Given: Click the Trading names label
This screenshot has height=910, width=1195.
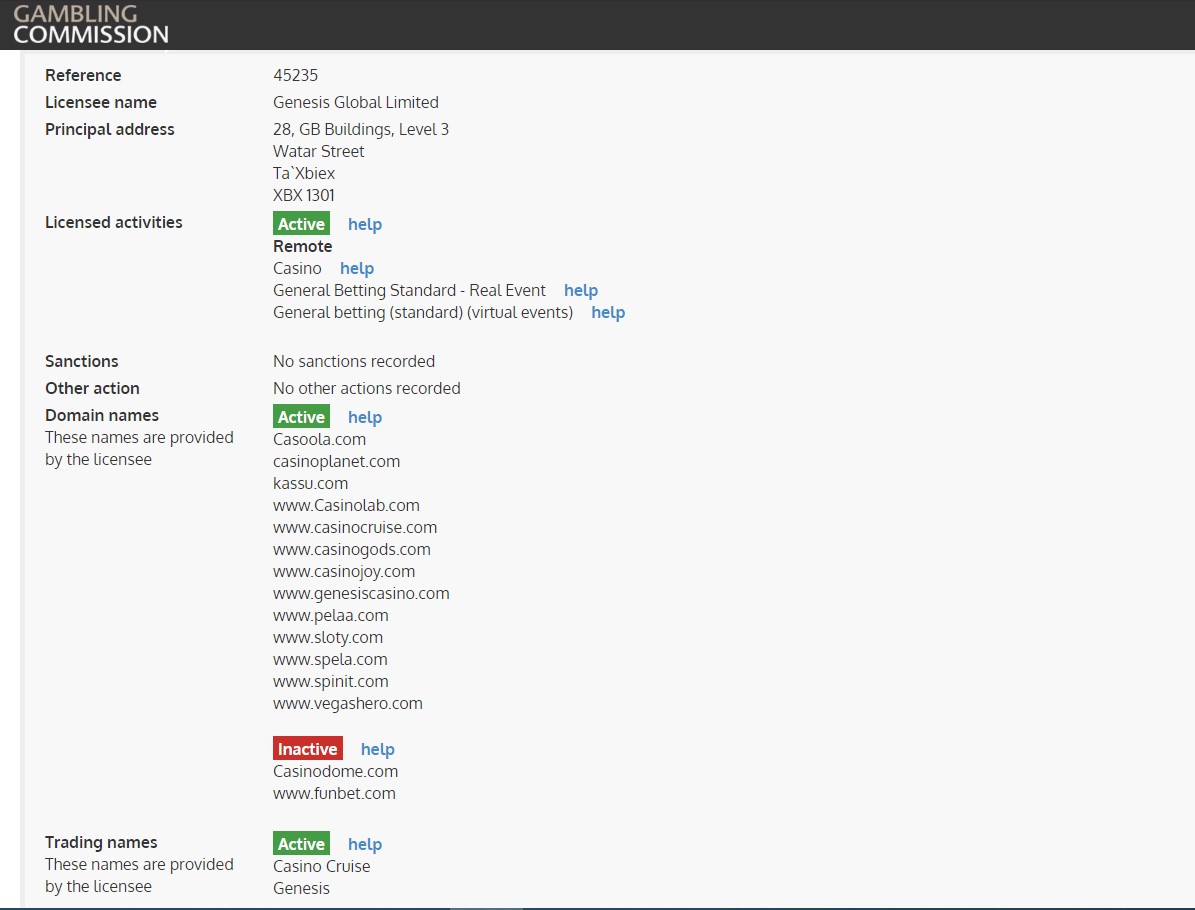Looking at the screenshot, I should tap(101, 842).
